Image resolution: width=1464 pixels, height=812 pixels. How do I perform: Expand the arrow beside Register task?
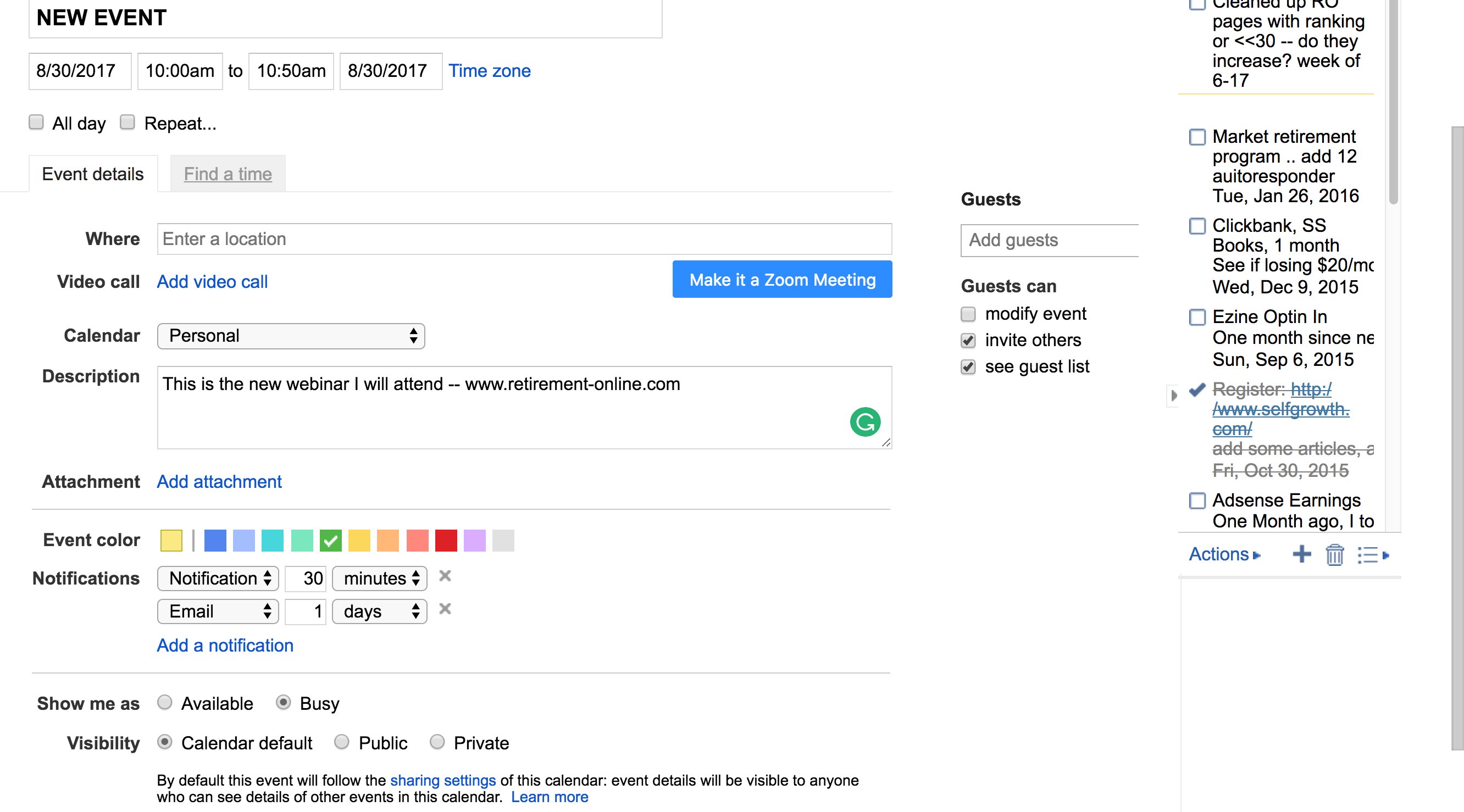pos(1174,394)
